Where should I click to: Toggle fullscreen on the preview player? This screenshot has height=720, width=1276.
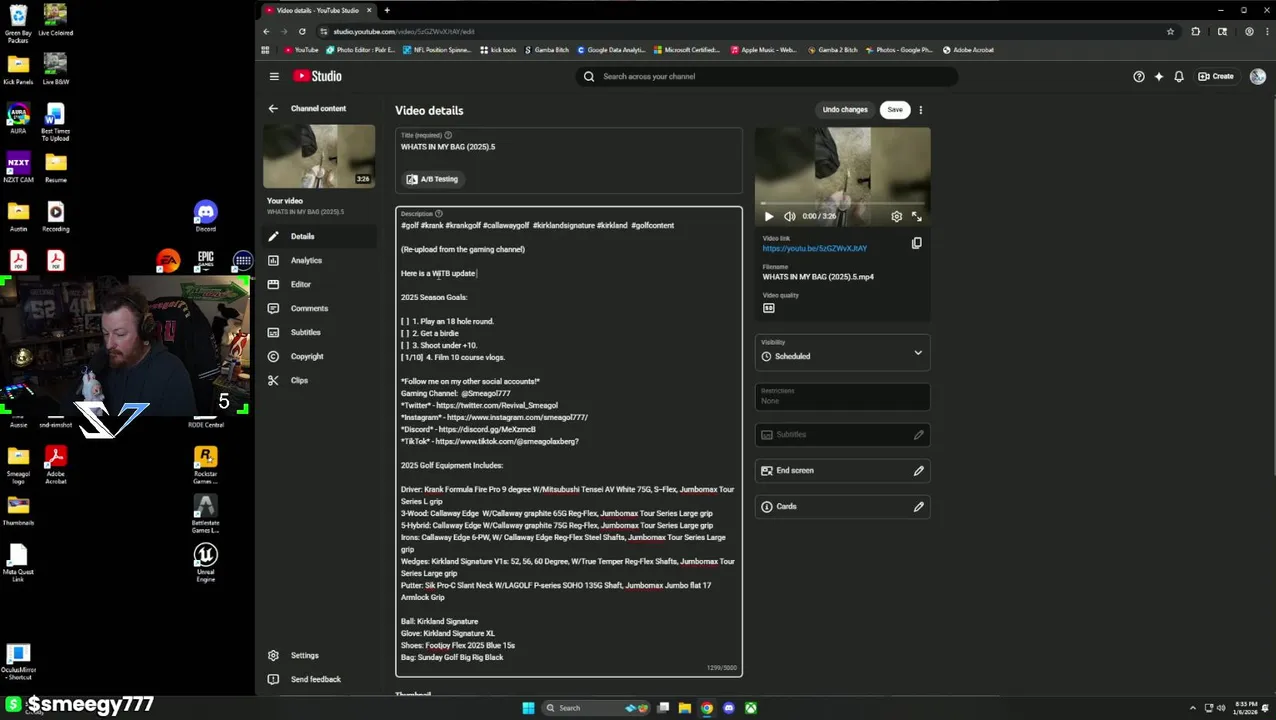point(916,216)
